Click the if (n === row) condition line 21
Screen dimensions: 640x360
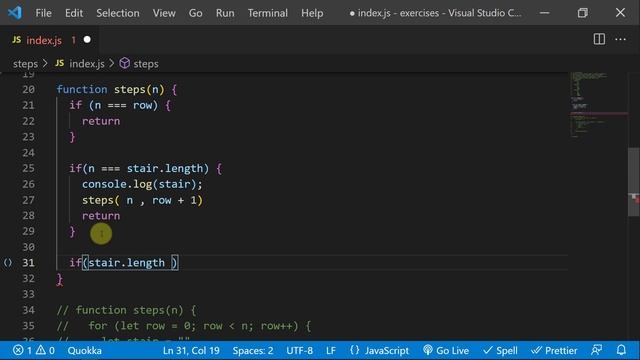tap(120, 105)
